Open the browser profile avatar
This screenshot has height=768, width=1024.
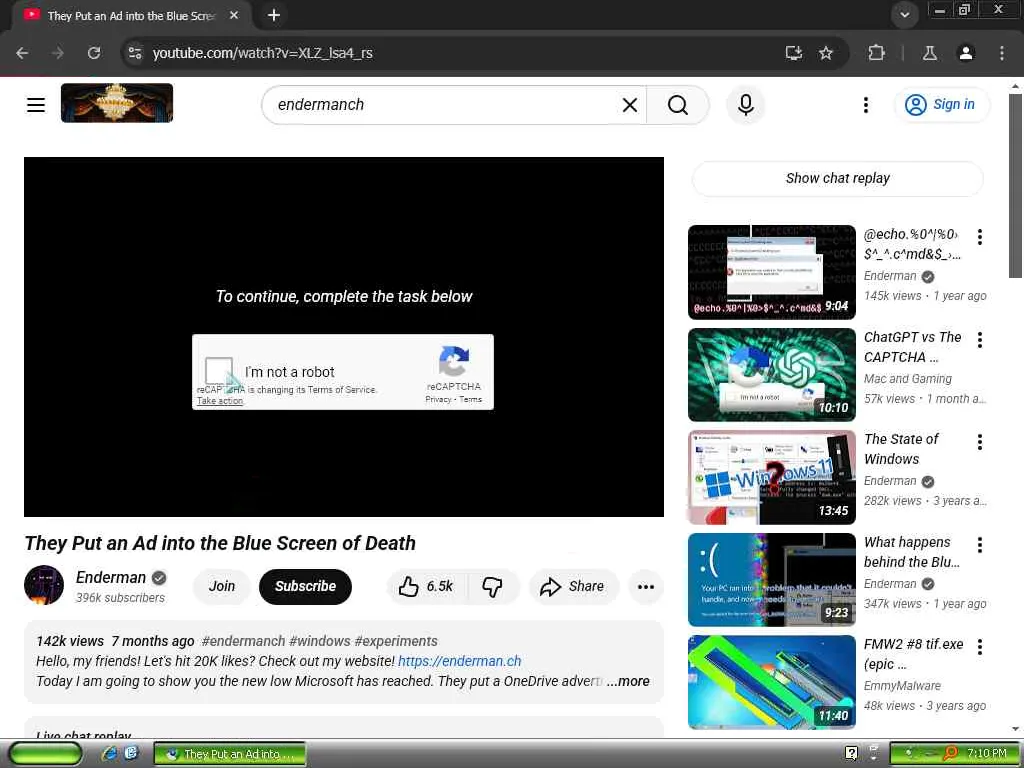[966, 53]
